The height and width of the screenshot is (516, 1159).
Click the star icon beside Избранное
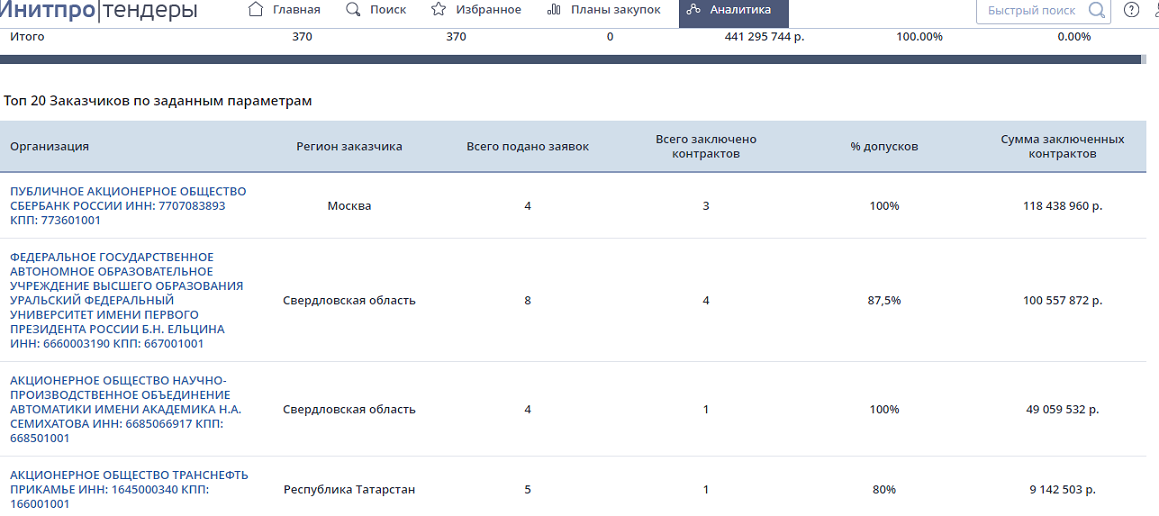point(438,10)
